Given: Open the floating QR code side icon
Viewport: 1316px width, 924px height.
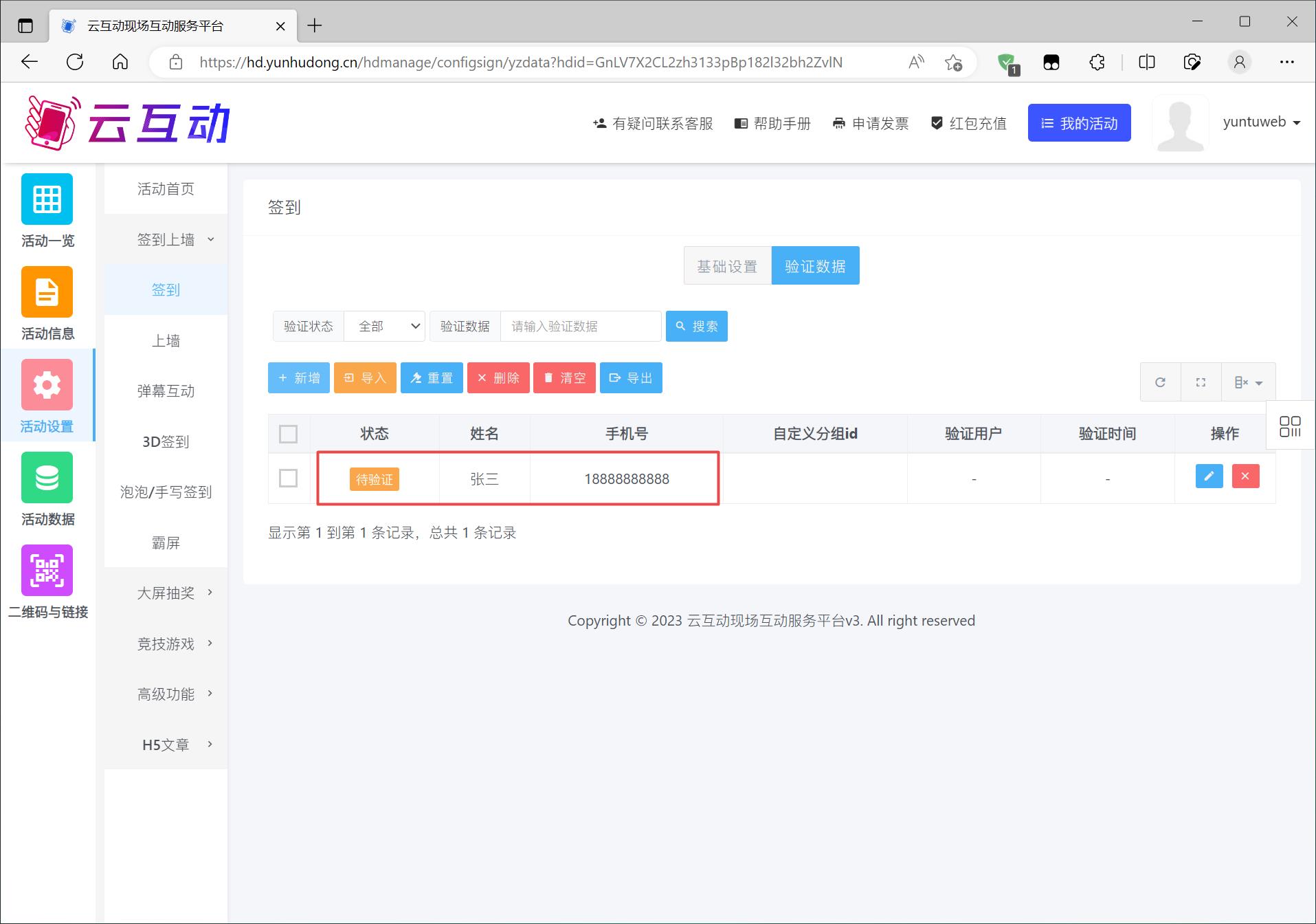Looking at the screenshot, I should (1290, 426).
